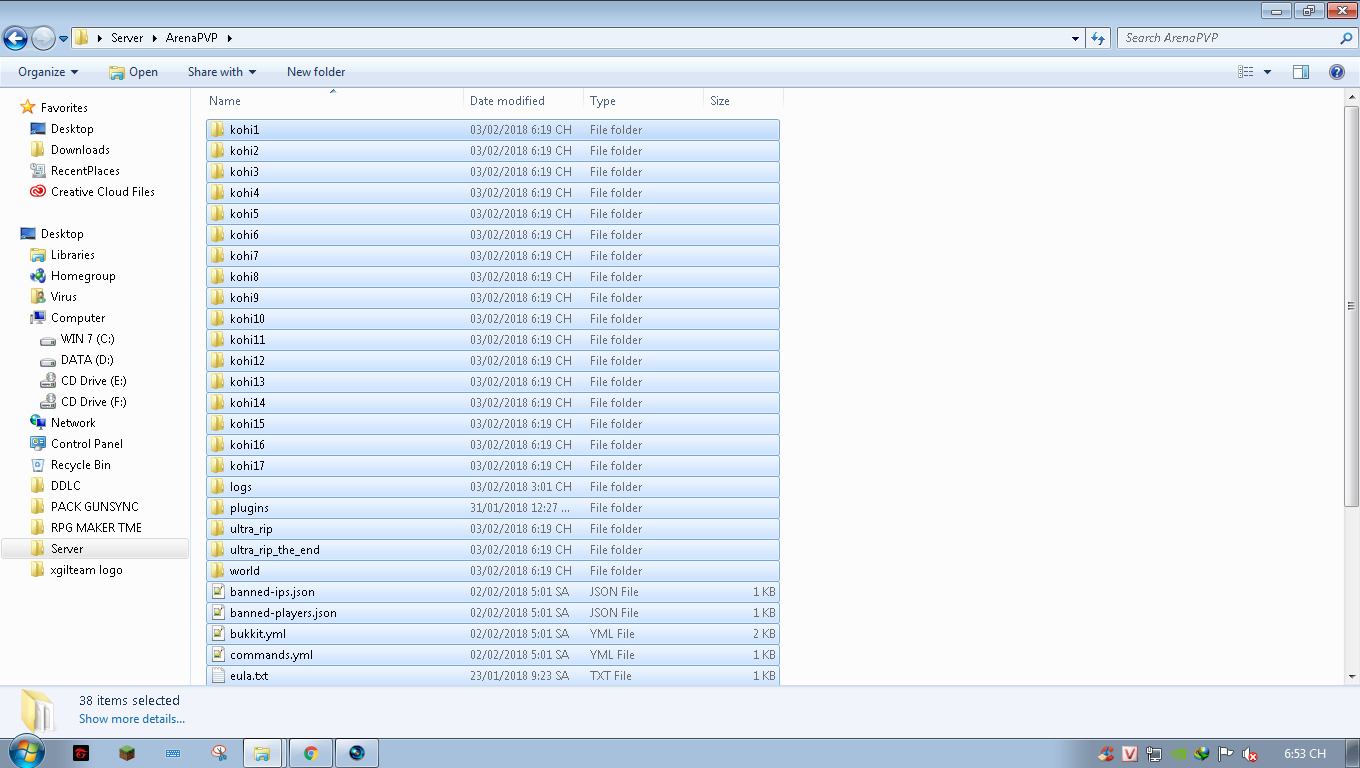Select Homegroup in the navigation pane
The width and height of the screenshot is (1360, 768).
[x=83, y=276]
